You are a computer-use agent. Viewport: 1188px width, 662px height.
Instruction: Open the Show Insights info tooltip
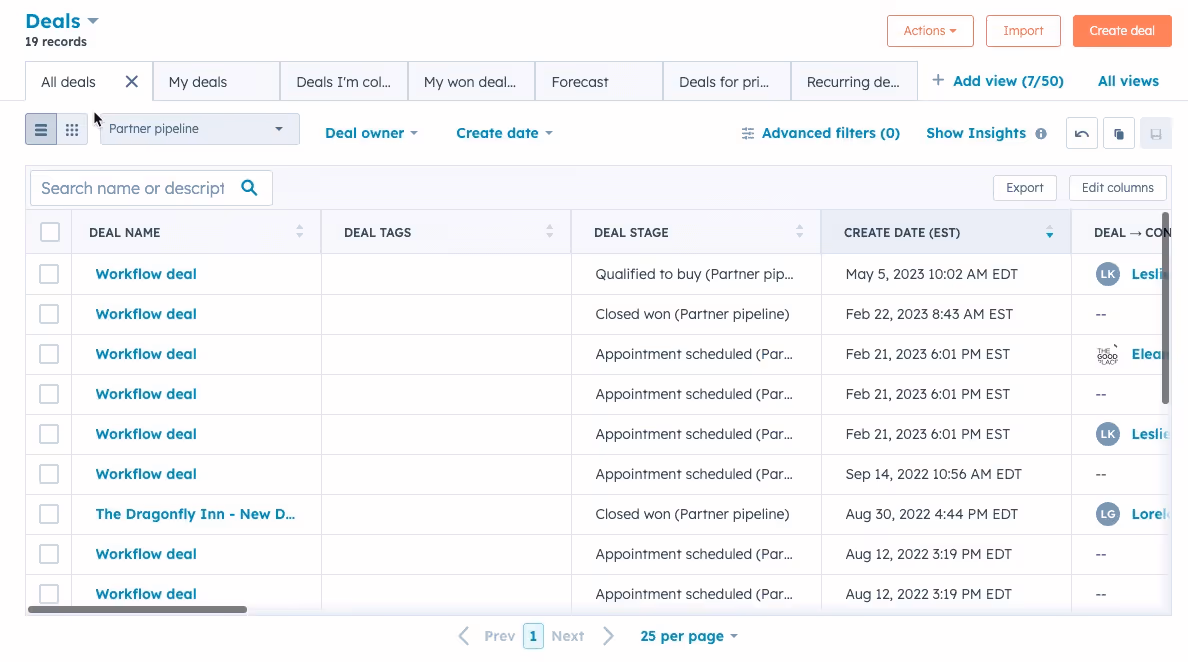pyautogui.click(x=1043, y=133)
